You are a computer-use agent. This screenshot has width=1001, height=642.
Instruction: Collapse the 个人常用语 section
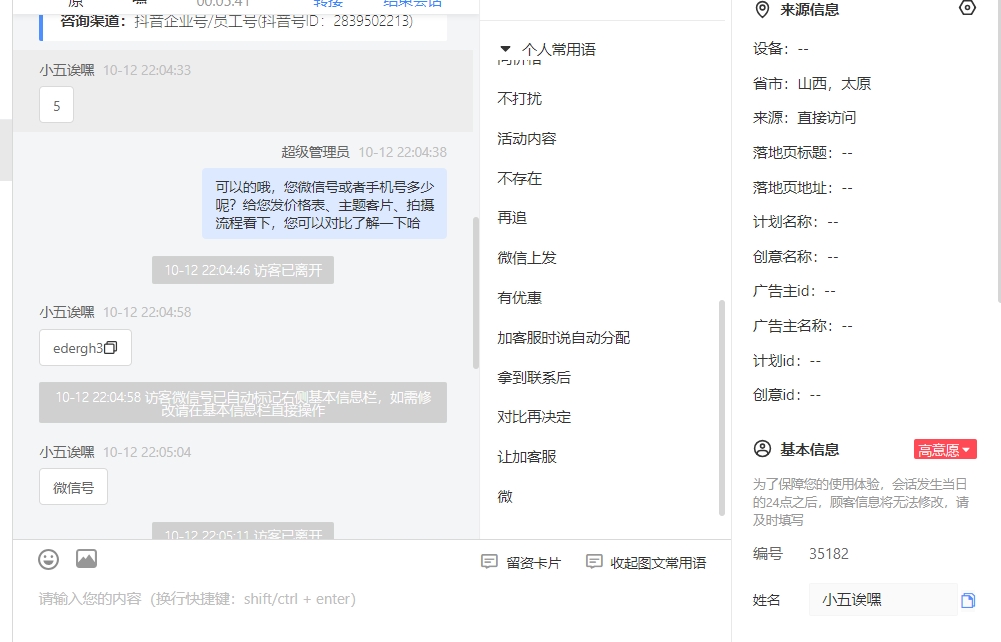click(506, 49)
